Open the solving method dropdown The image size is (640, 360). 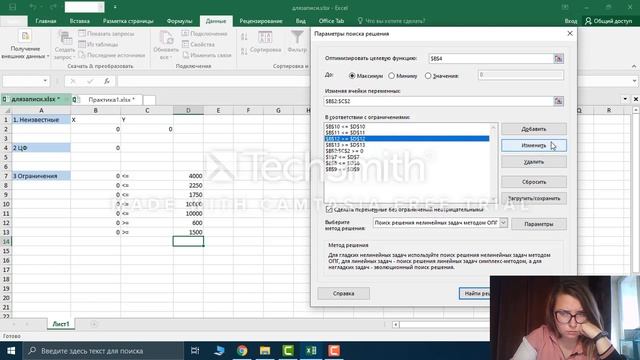coord(503,223)
